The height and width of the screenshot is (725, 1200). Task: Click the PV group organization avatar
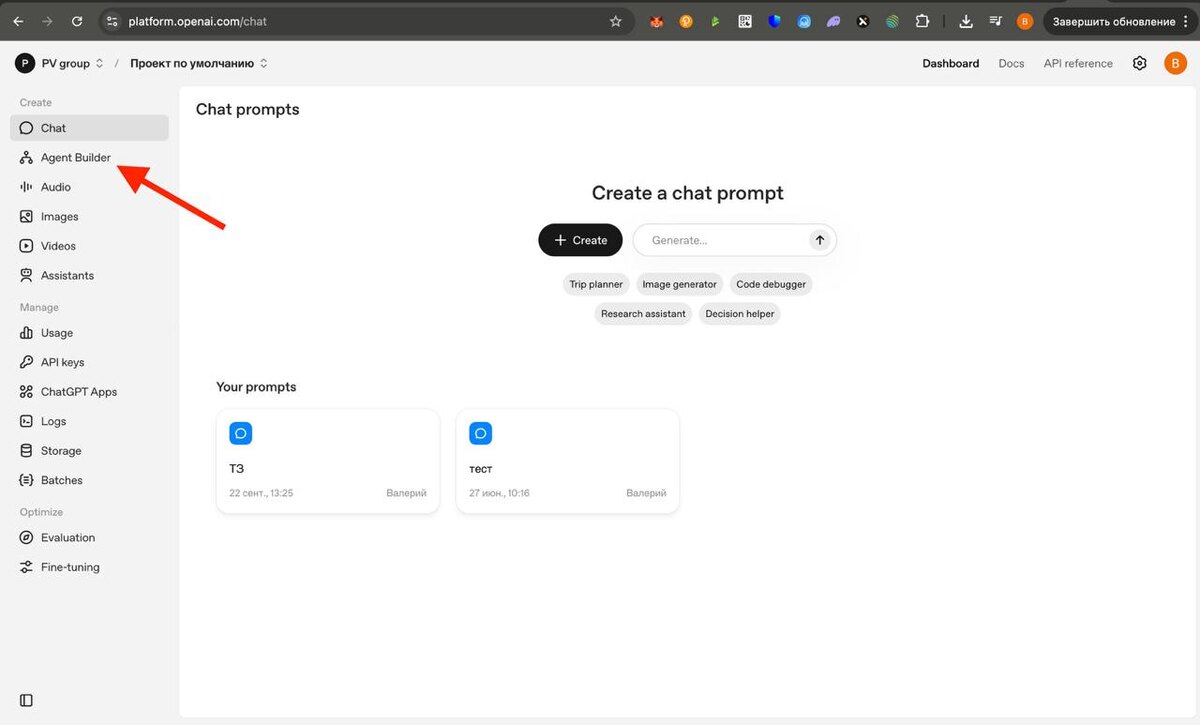25,63
